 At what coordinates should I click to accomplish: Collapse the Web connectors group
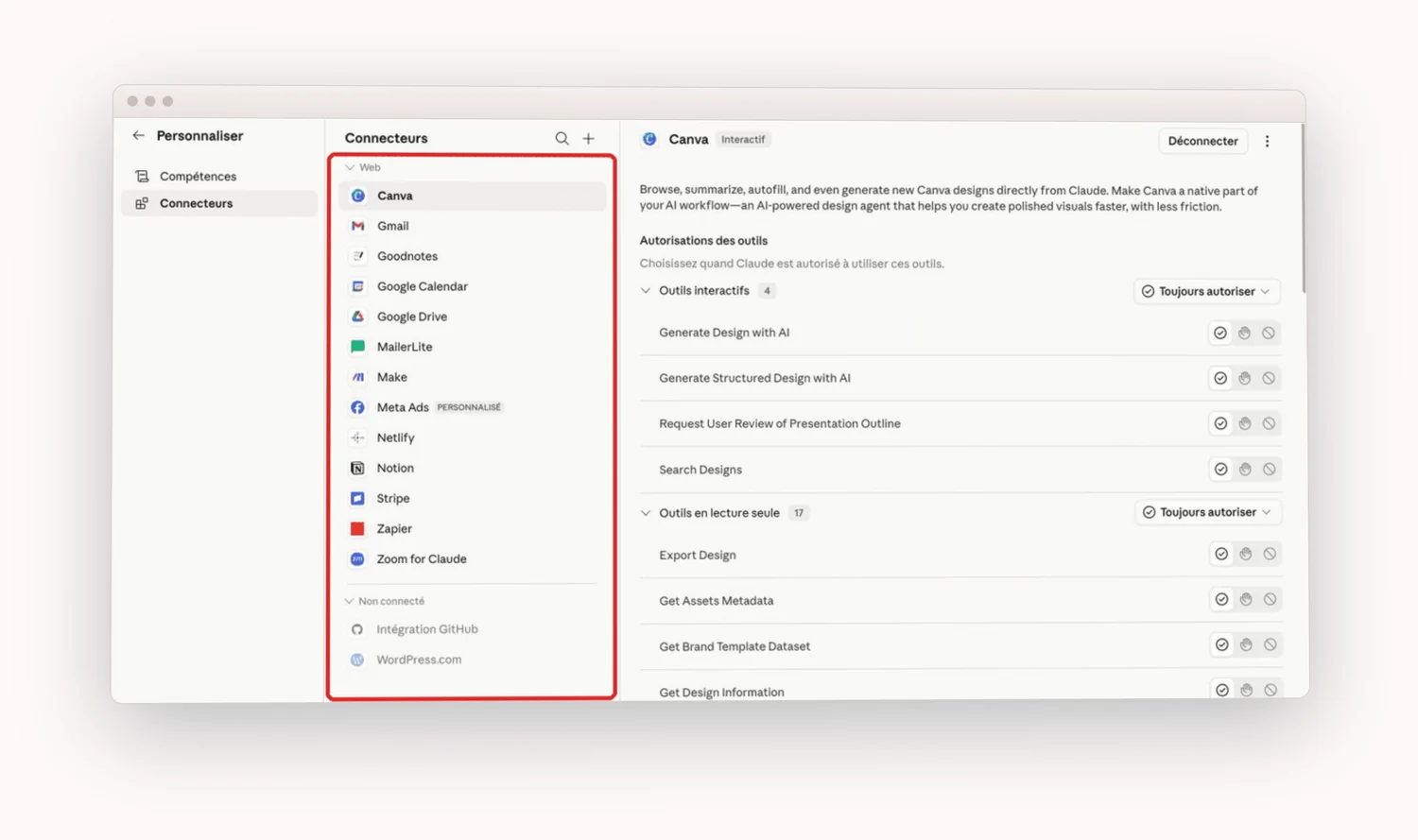(350, 167)
